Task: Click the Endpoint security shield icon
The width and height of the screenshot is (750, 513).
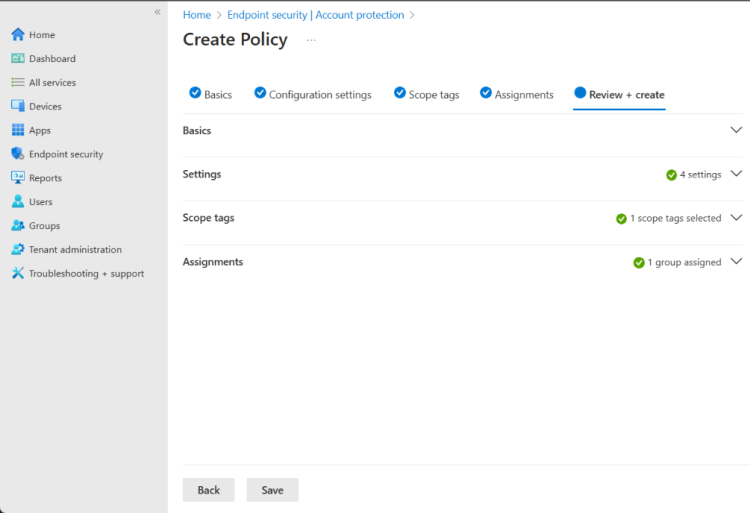Action: click(18, 153)
